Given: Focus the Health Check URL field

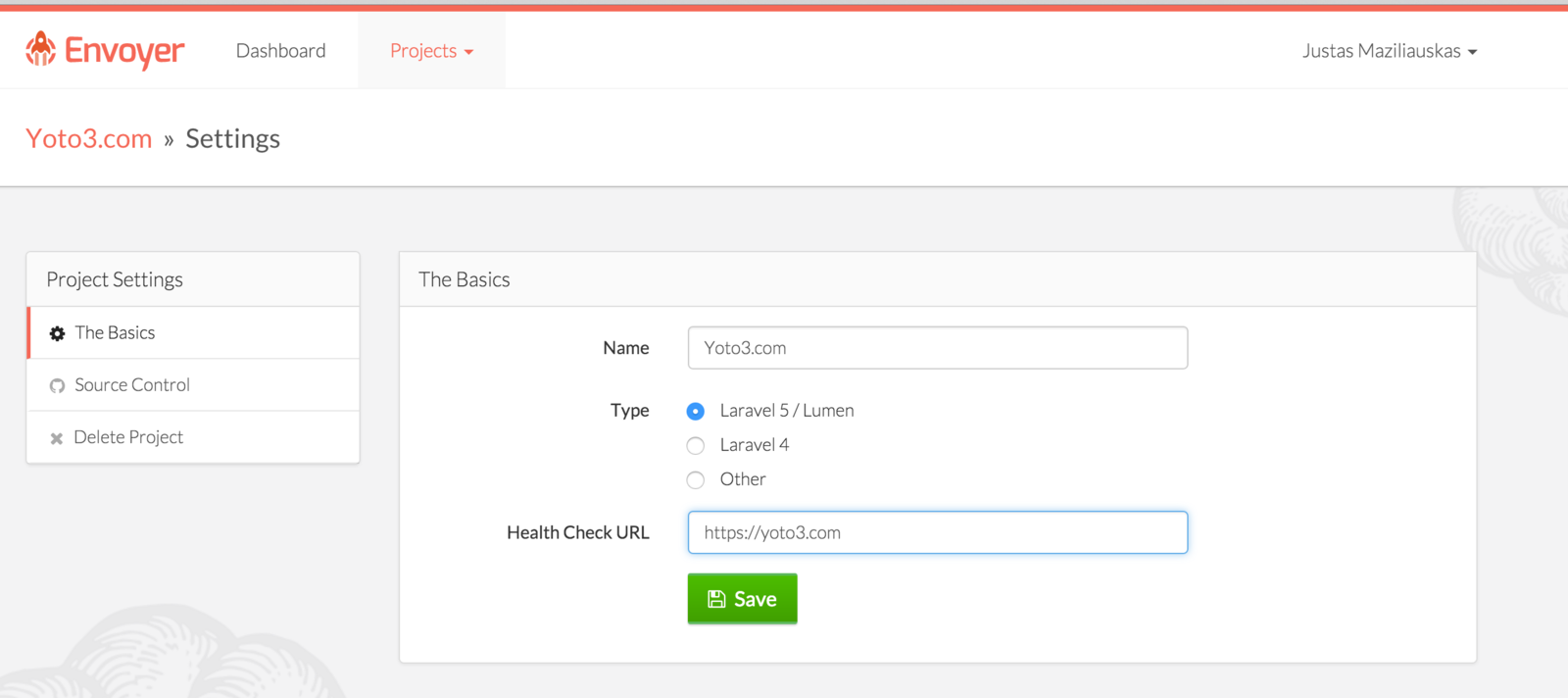Looking at the screenshot, I should 938,532.
